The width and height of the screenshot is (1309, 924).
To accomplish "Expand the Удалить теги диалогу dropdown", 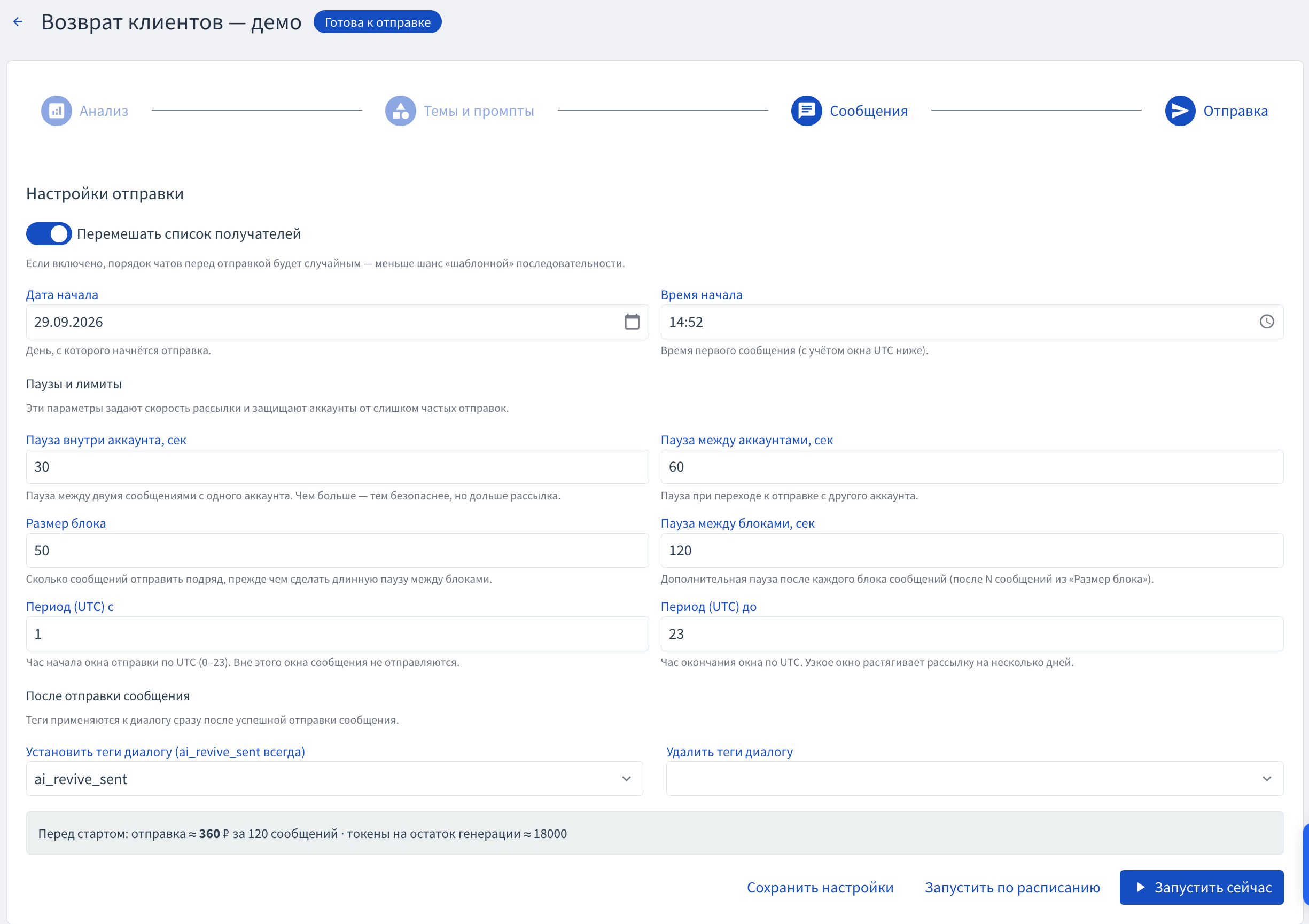I will click(x=1266, y=778).
